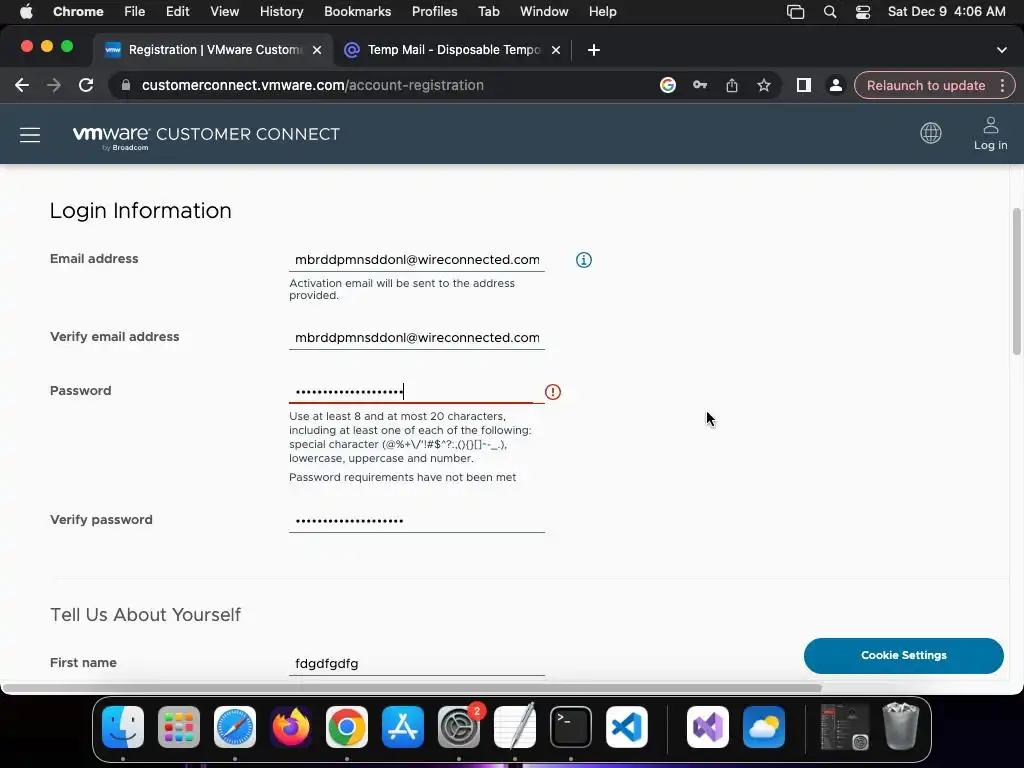
Task: Toggle the Chrome side panel icon
Action: pyautogui.click(x=803, y=86)
